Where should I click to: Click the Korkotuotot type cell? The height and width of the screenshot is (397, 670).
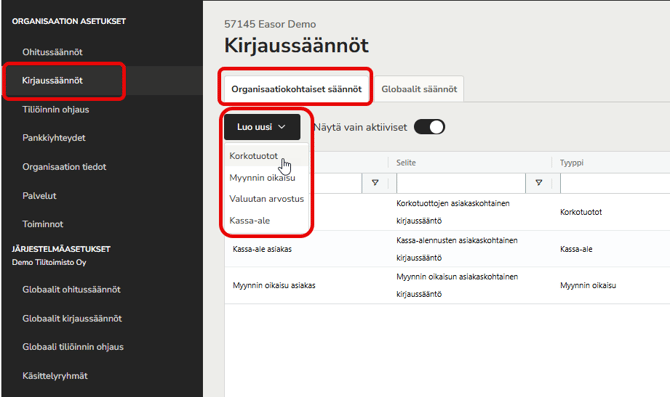[x=581, y=212]
